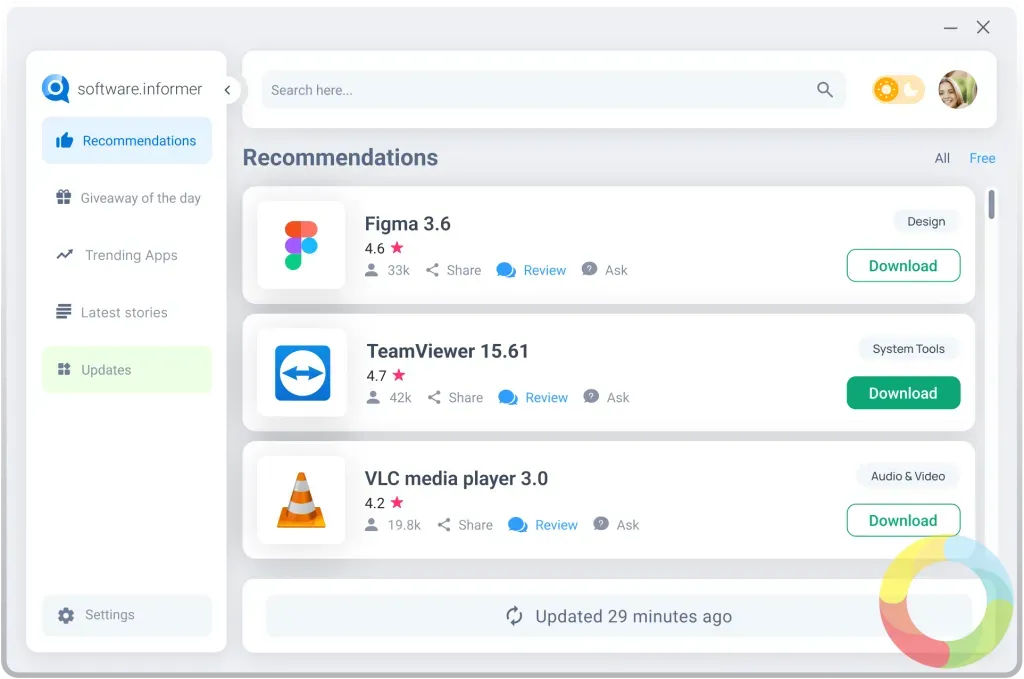
Task: Open Settings at sidebar bottom
Action: pos(127,615)
